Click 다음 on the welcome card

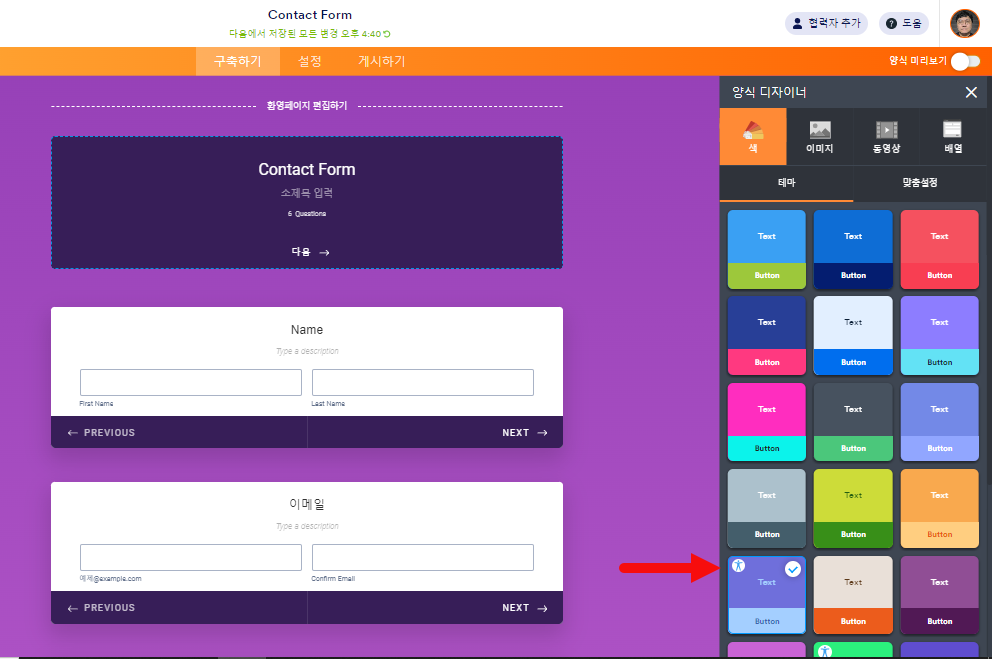pyautogui.click(x=310, y=252)
